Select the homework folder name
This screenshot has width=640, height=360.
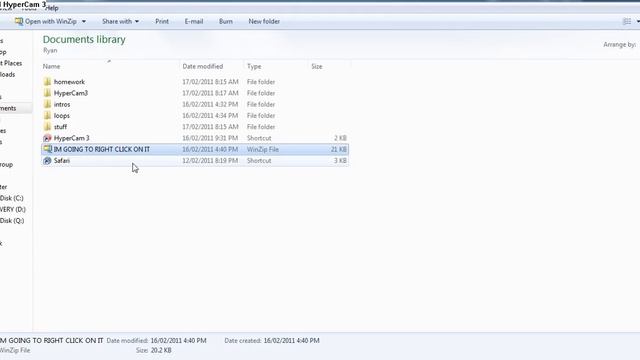69,82
